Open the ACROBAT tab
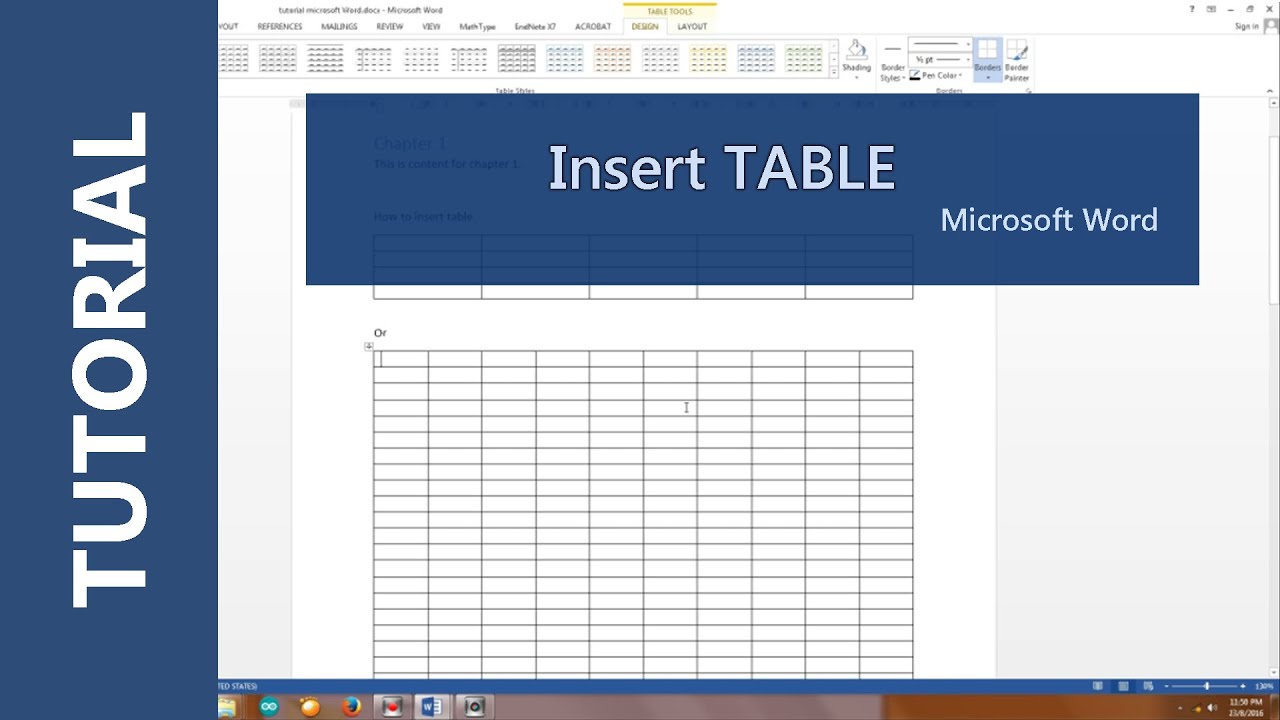The image size is (1280, 720). (x=592, y=26)
